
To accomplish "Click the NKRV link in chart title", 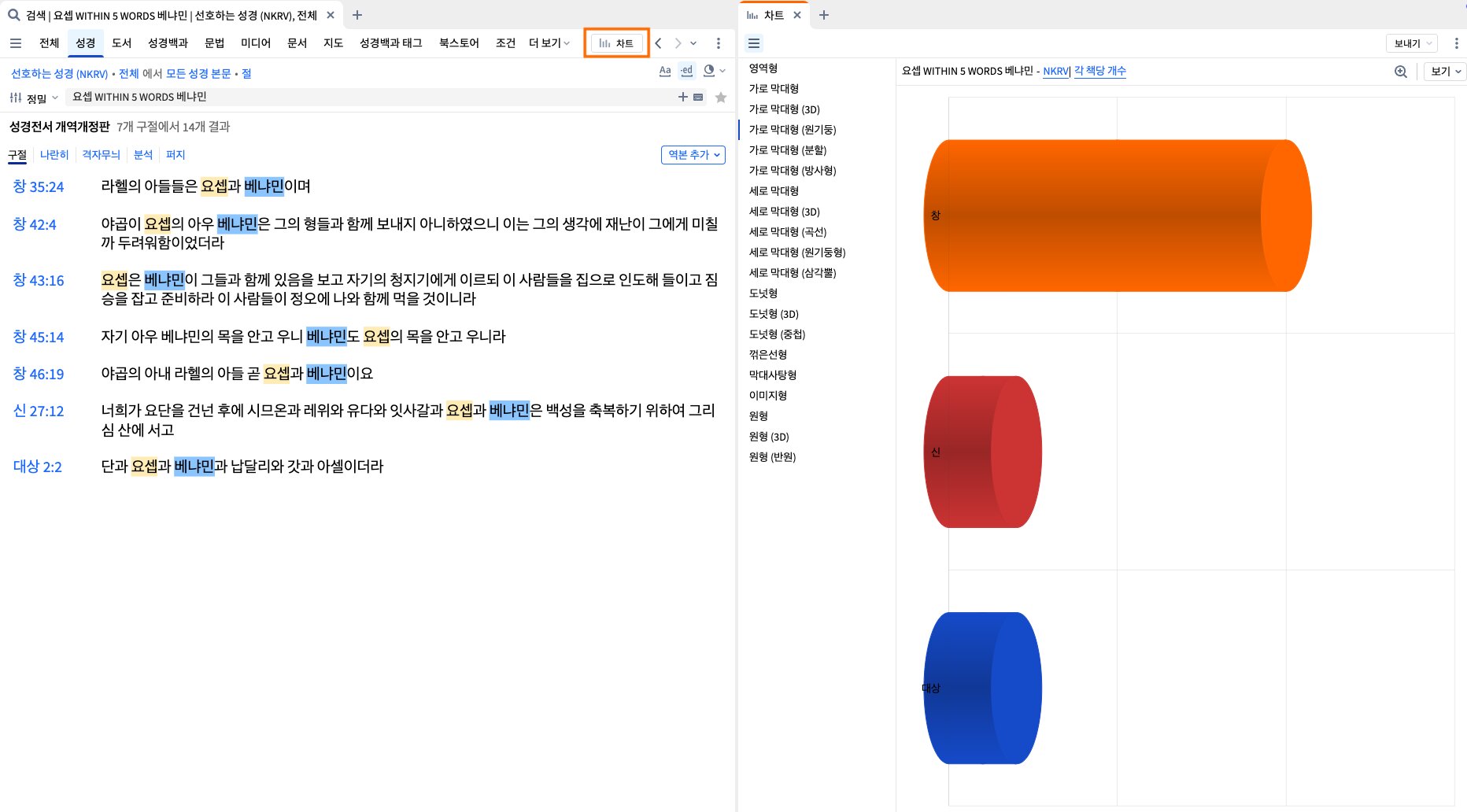I will [1055, 72].
